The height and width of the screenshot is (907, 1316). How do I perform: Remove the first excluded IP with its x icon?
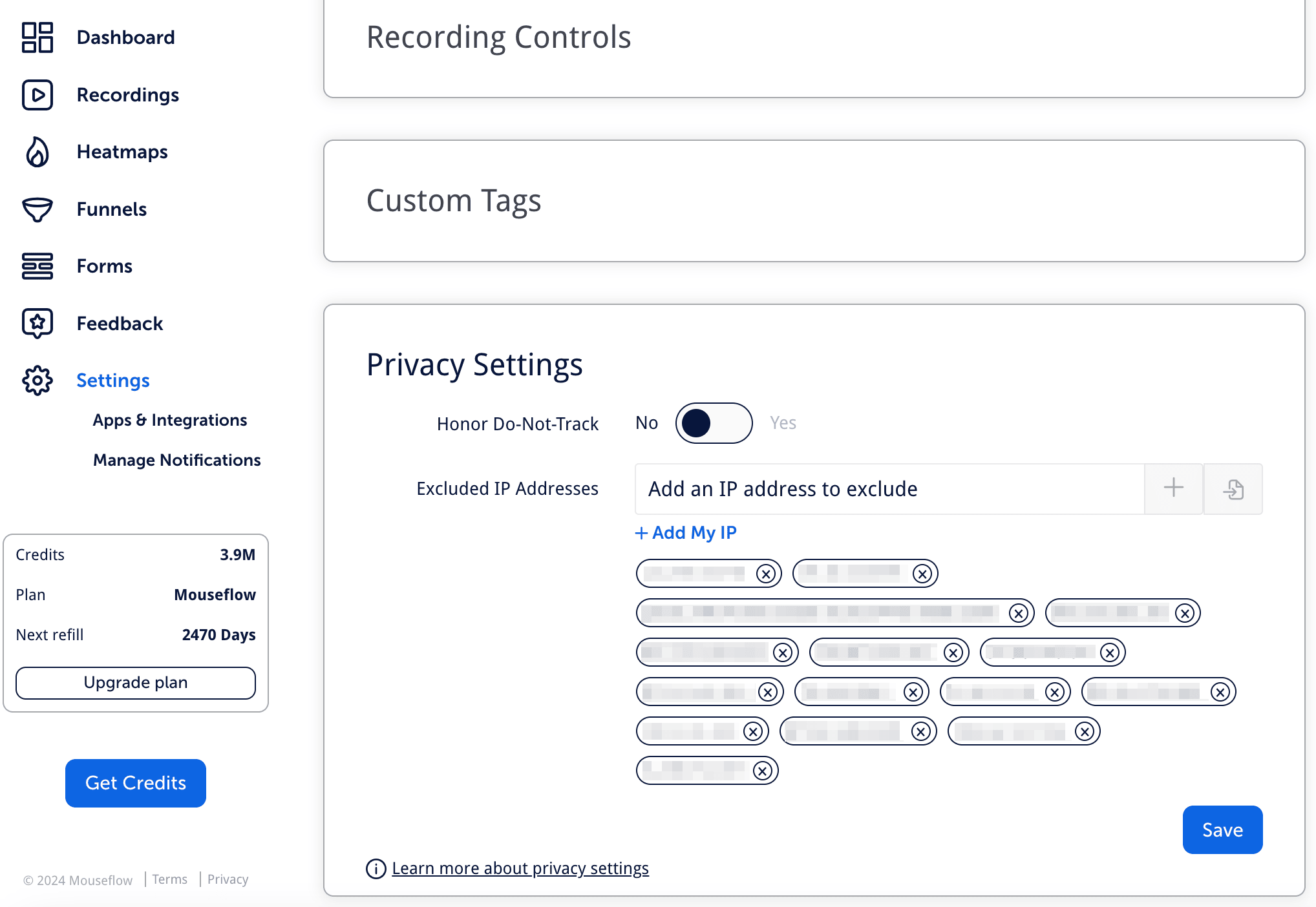[x=767, y=573]
